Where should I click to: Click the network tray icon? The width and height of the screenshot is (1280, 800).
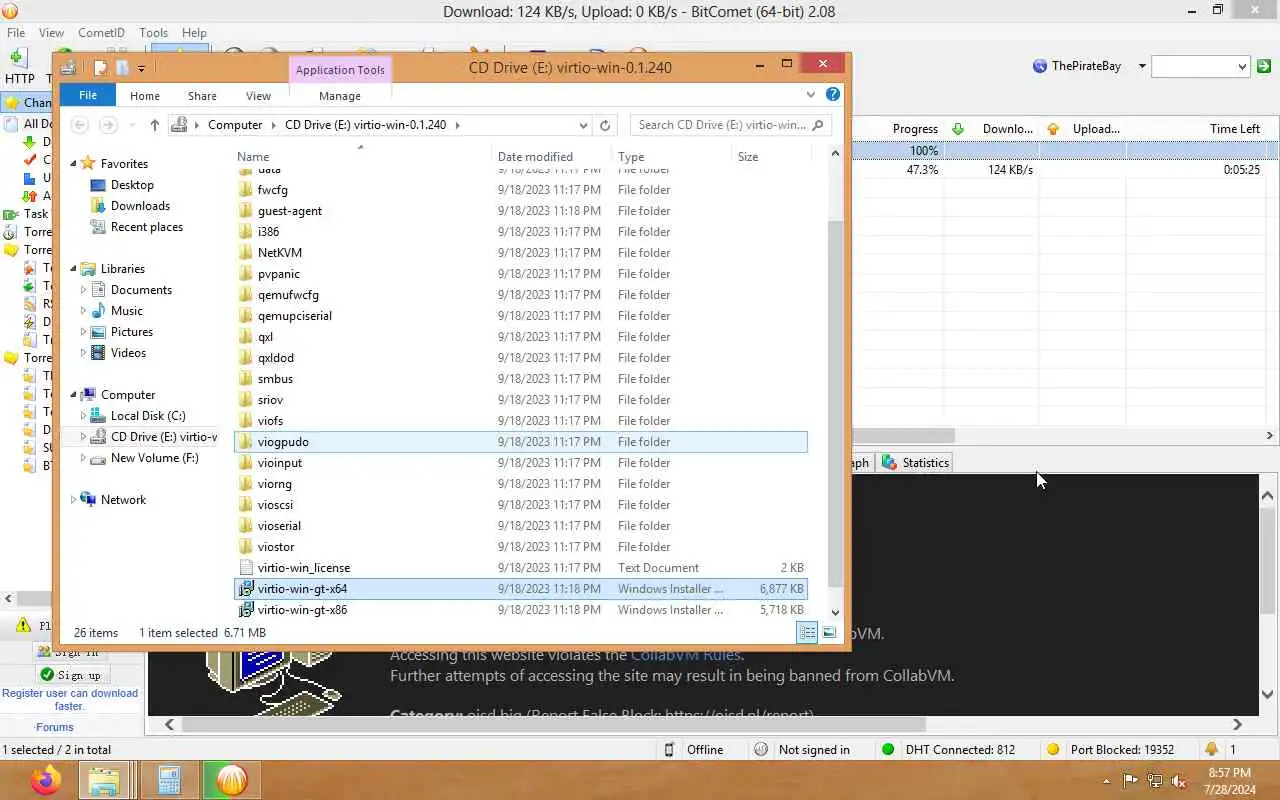coord(1155,781)
